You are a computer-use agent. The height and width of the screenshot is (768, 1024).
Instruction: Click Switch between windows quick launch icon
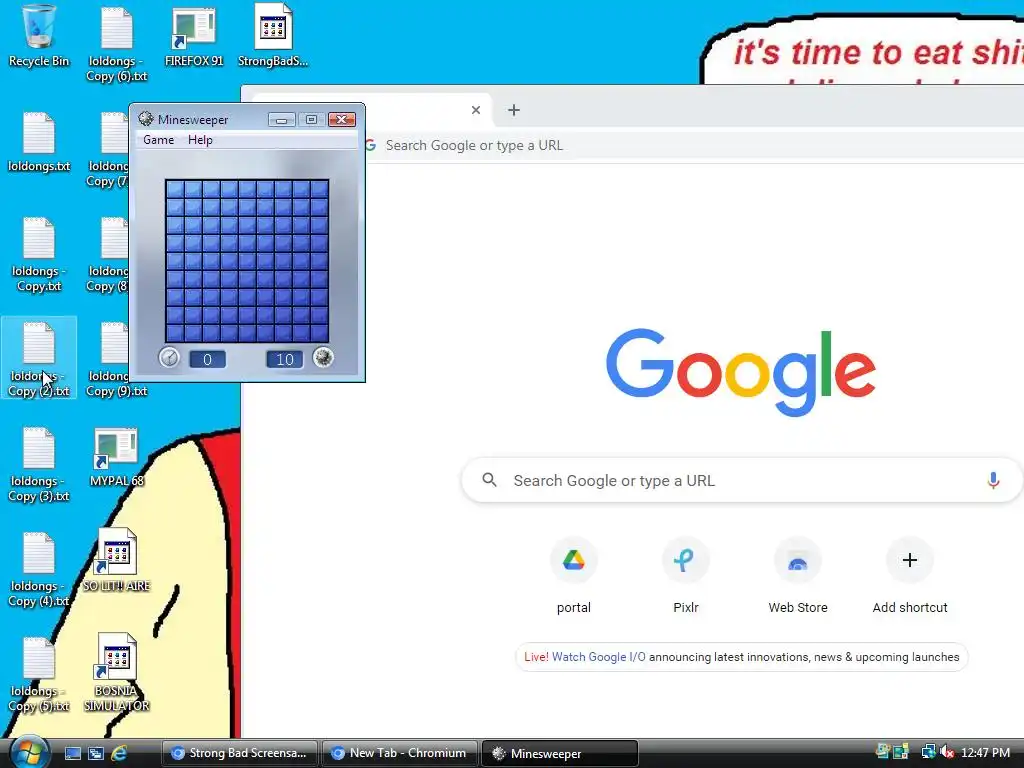(95, 753)
